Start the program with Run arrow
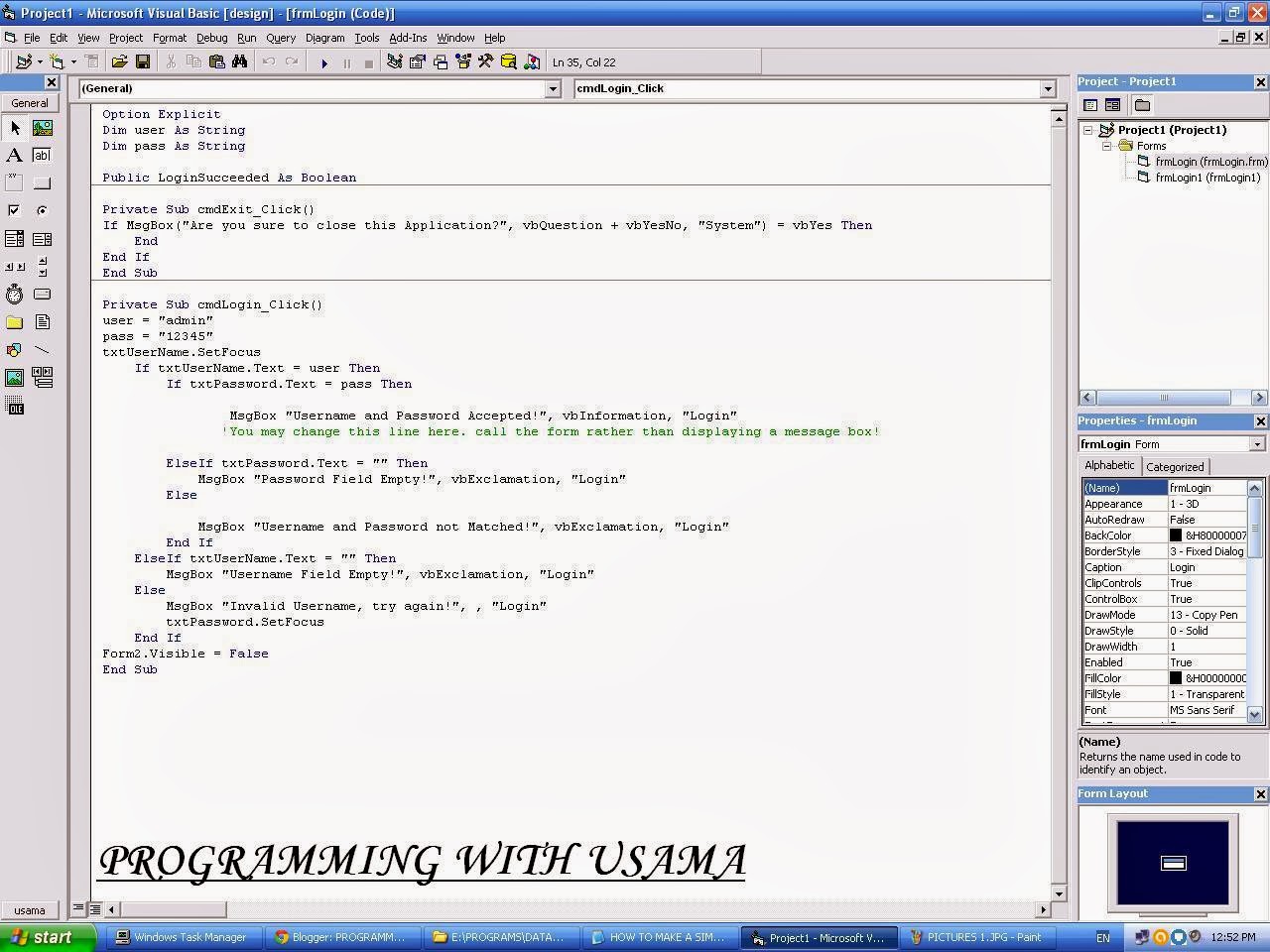The height and width of the screenshot is (952, 1270). pos(324,62)
